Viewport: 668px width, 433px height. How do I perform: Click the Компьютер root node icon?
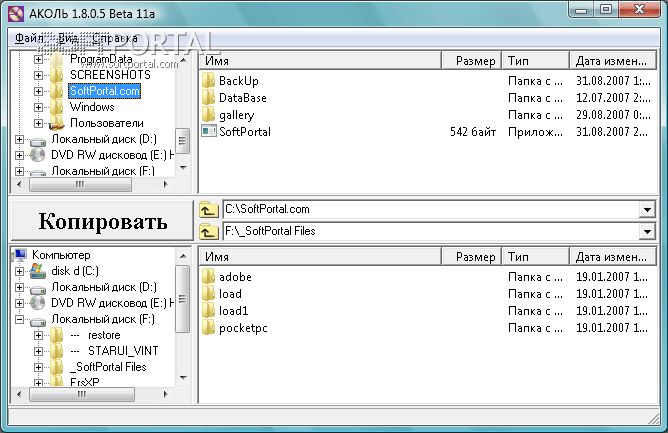20,255
